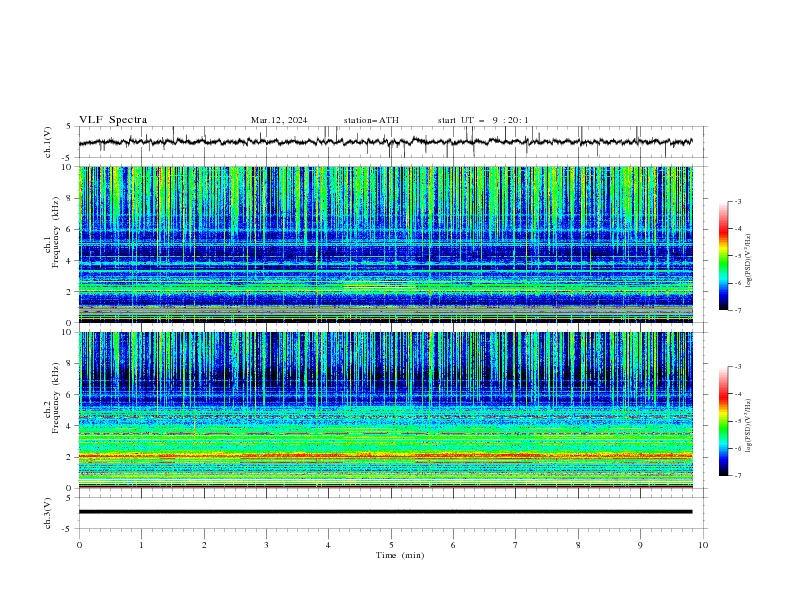Click the "5" tick on ch.3(V) axis
Image resolution: width=792 pixels, height=612 pixels.
pyautogui.click(x=69, y=497)
